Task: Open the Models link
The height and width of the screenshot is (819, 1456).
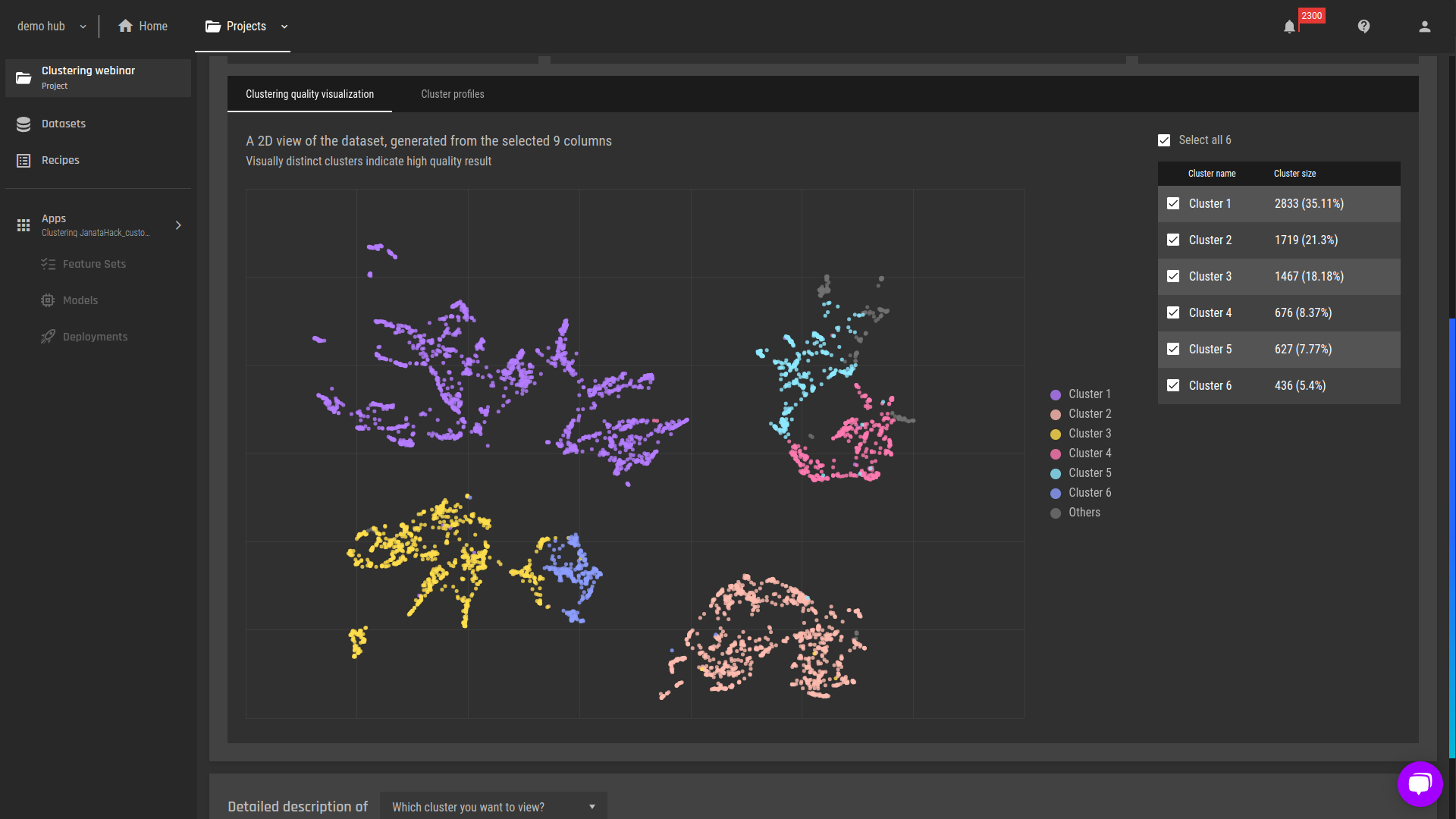Action: pos(80,300)
